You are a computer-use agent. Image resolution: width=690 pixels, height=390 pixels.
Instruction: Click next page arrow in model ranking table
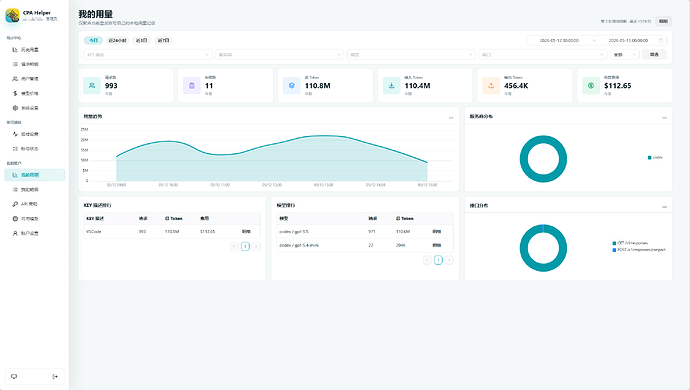[x=449, y=260]
